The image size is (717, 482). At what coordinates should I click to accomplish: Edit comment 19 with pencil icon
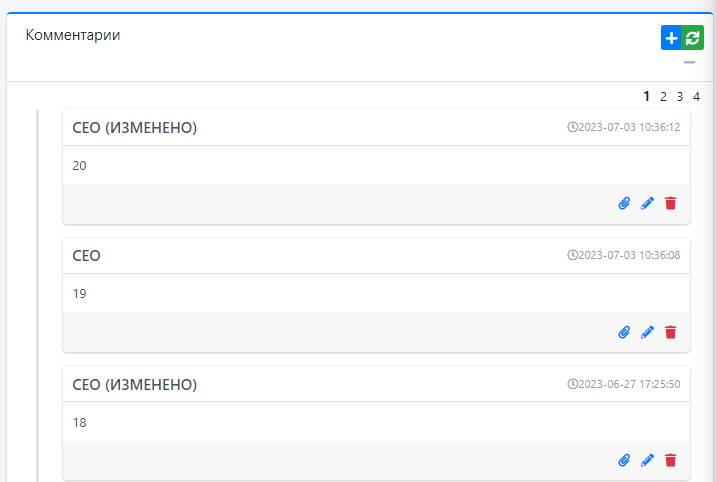click(647, 332)
